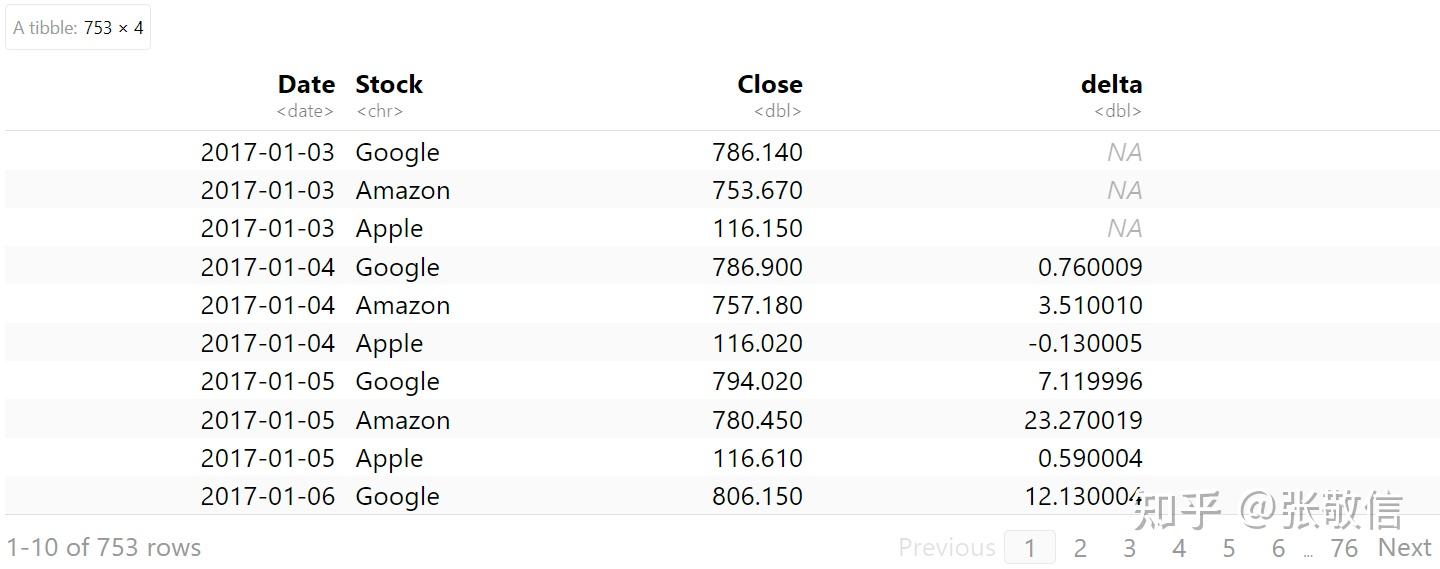Click the delta column header
This screenshot has width=1440, height=569.
click(x=1111, y=85)
